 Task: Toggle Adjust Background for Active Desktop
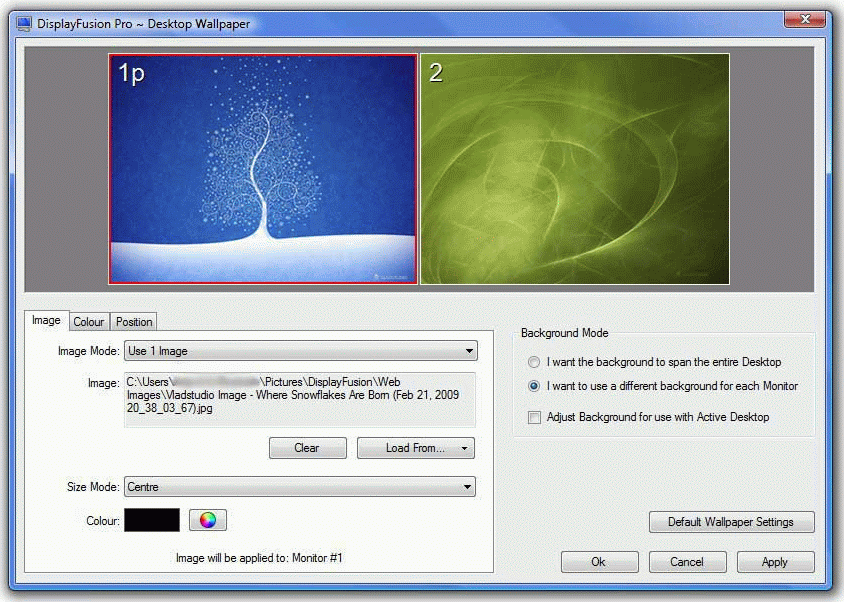[649, 417]
